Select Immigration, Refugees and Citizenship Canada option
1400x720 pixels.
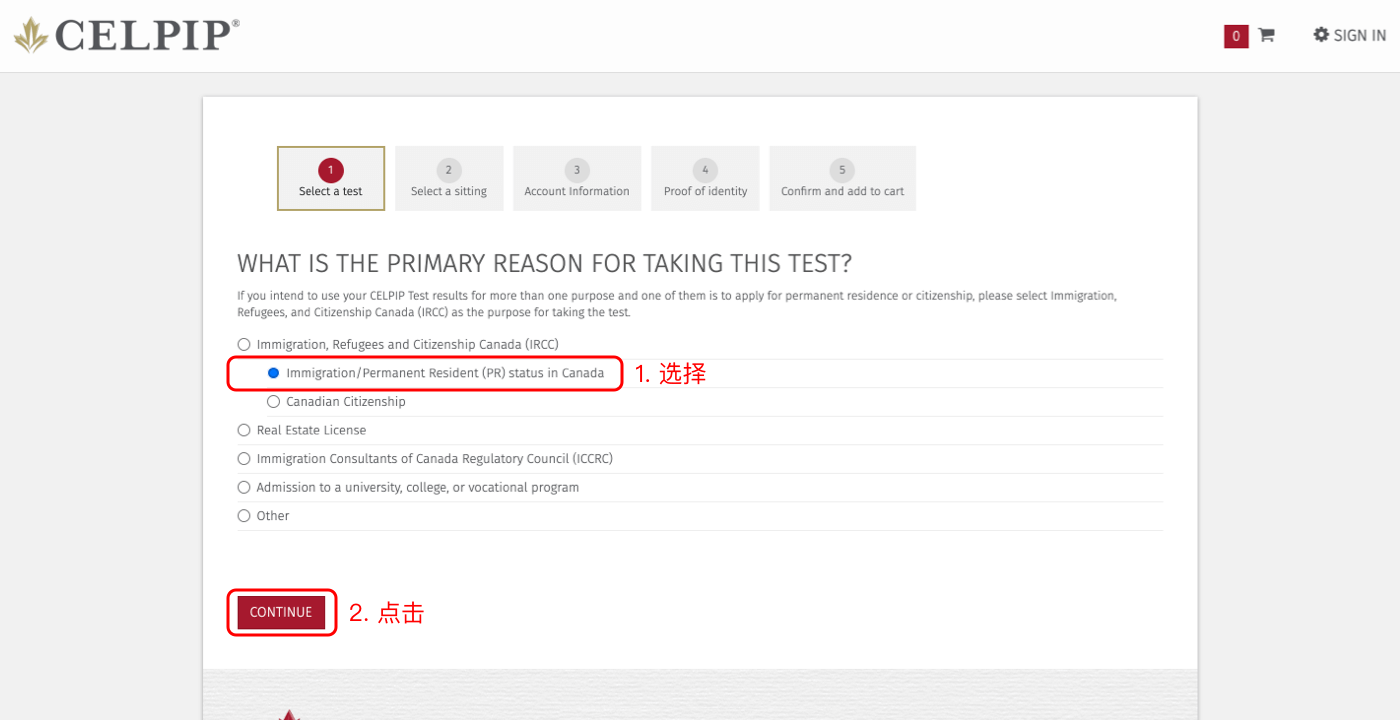[244, 345]
